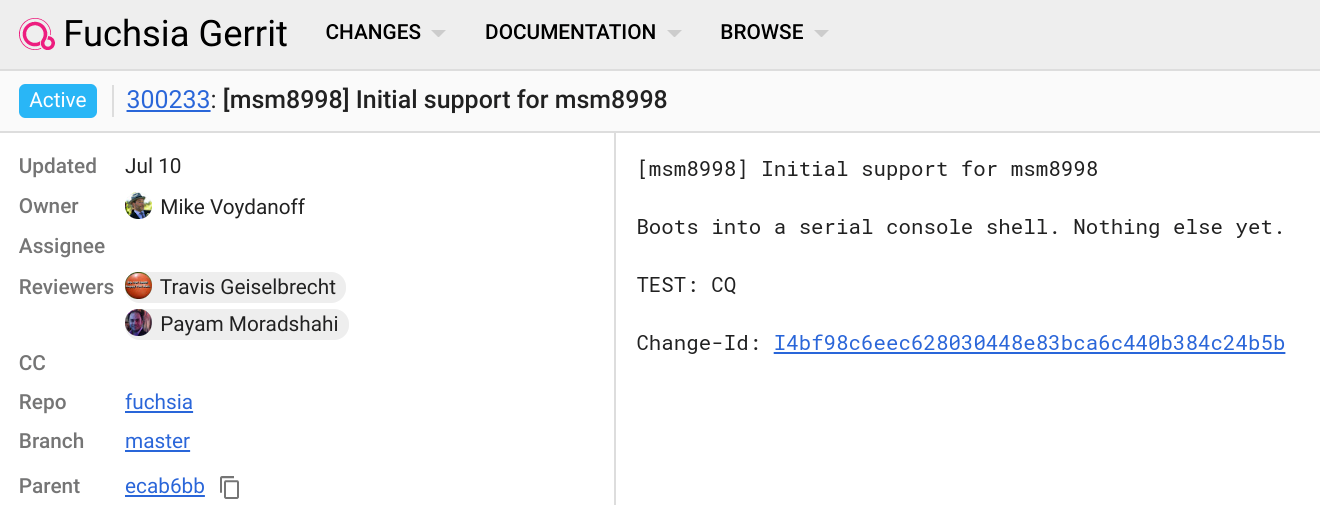Click Mike Voydanoff's avatar image
This screenshot has height=505, width=1320.
138,207
